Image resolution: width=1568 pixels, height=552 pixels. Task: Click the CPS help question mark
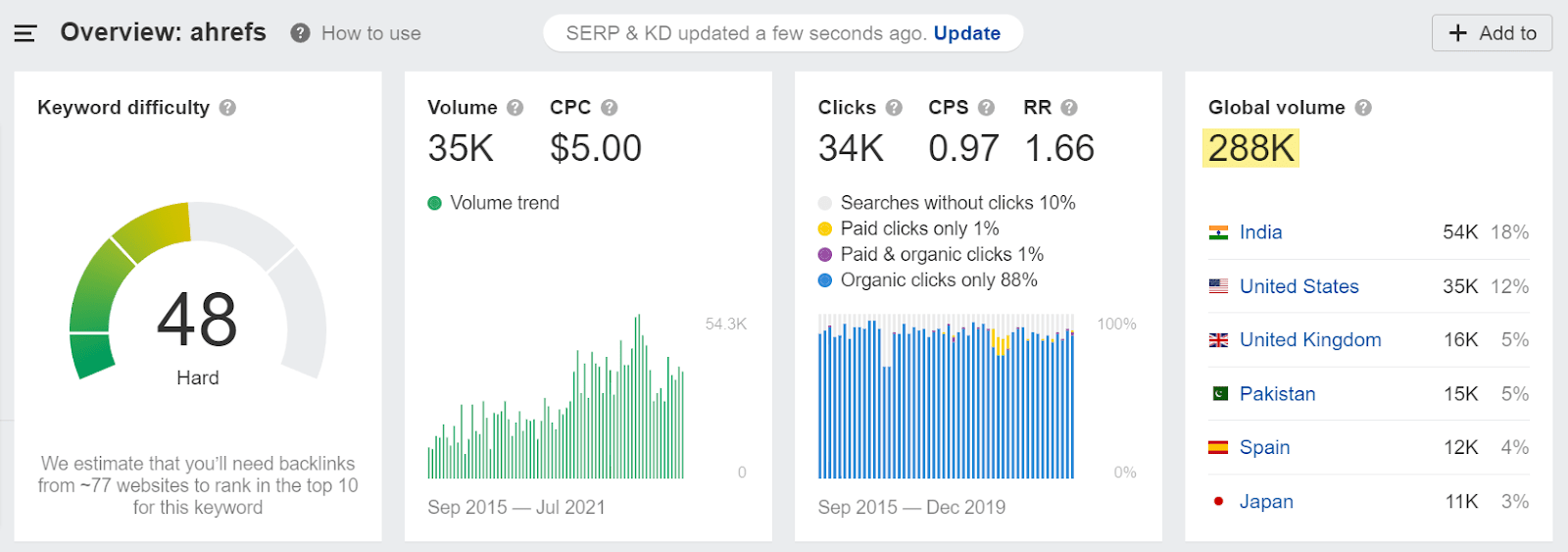click(987, 108)
